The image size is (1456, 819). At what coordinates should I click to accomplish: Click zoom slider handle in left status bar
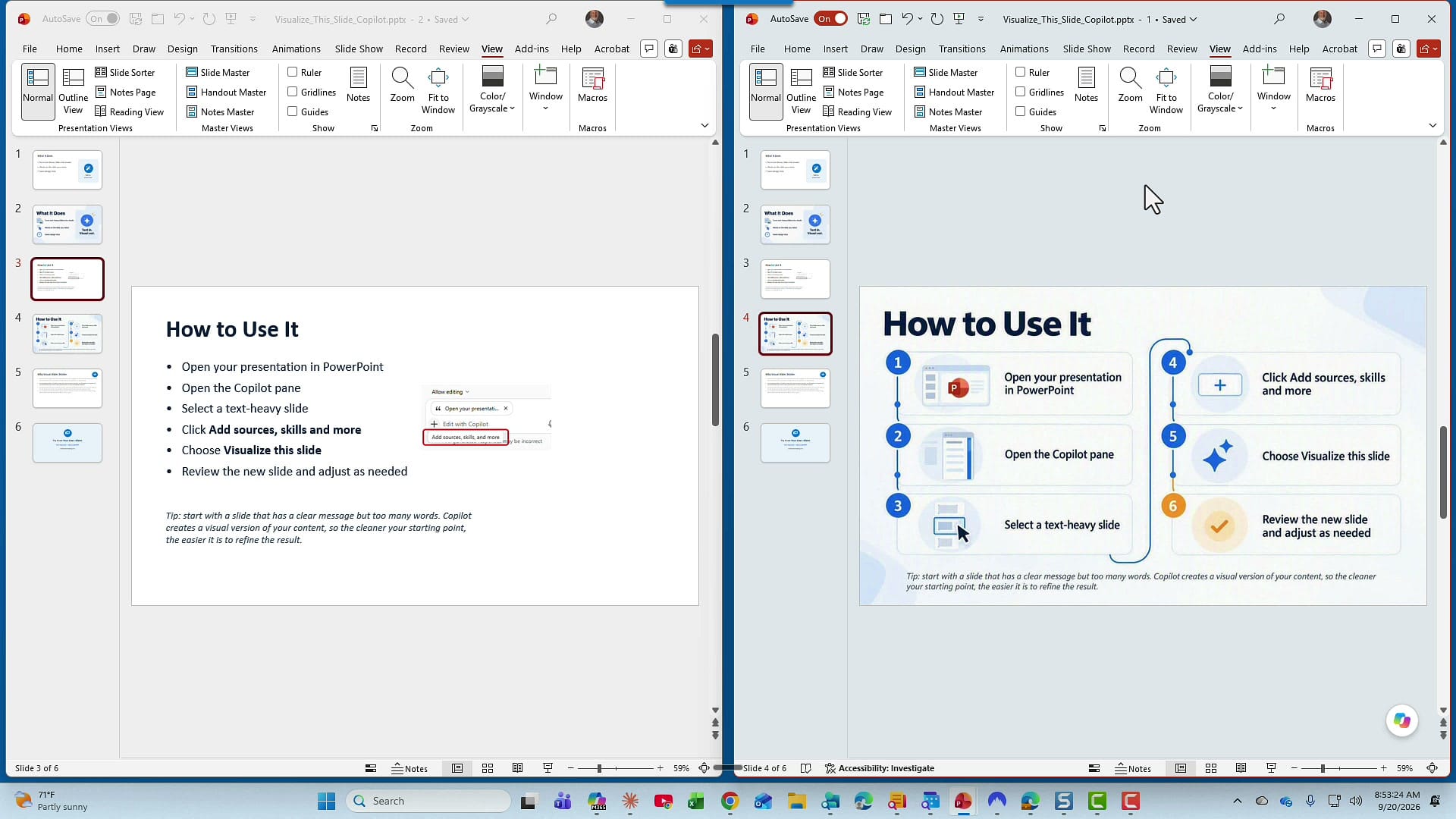599,768
